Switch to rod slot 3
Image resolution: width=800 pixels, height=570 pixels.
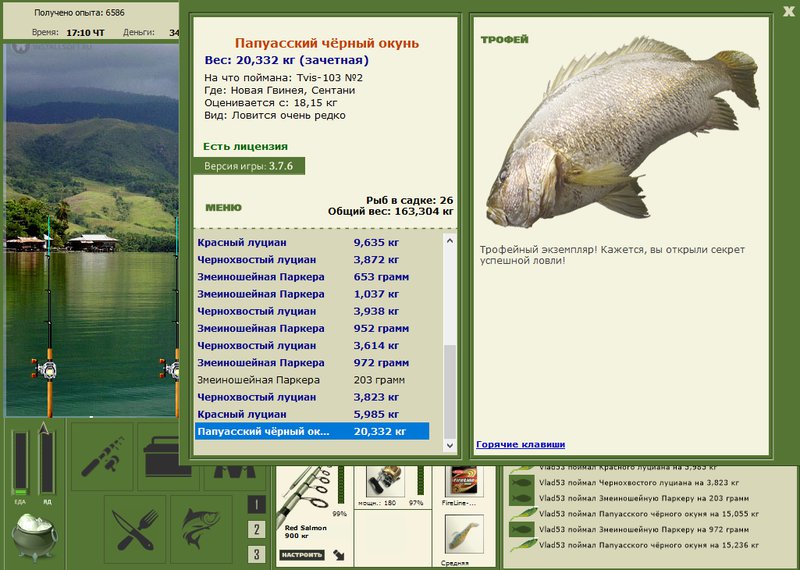tap(256, 554)
